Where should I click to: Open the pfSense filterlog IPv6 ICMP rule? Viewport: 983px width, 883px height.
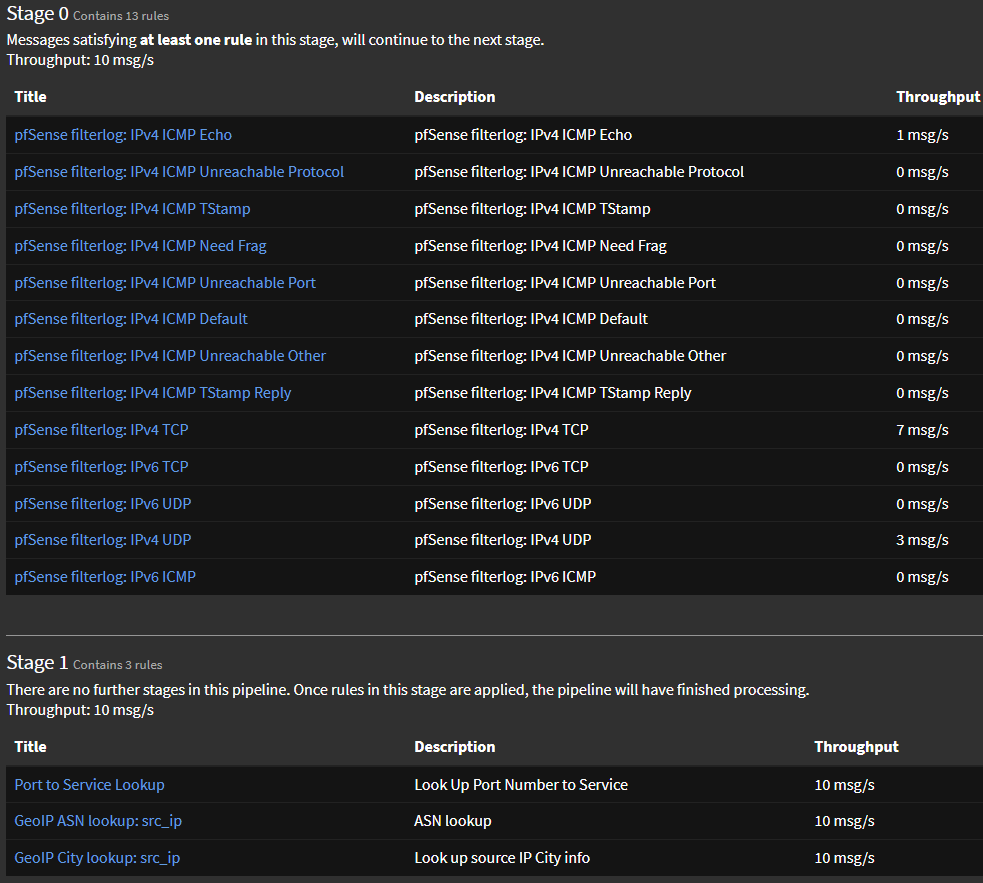click(x=105, y=577)
